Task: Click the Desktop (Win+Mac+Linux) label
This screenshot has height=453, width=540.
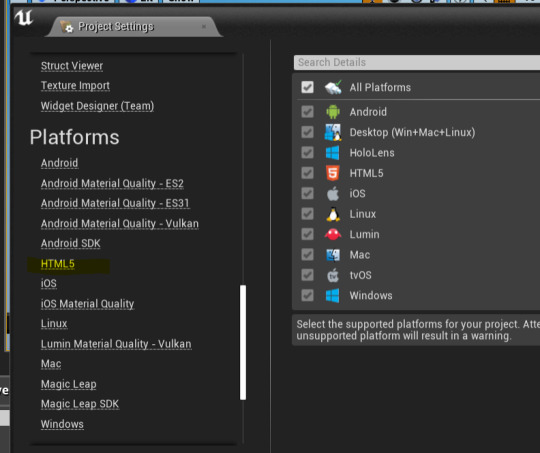Action: click(412, 133)
